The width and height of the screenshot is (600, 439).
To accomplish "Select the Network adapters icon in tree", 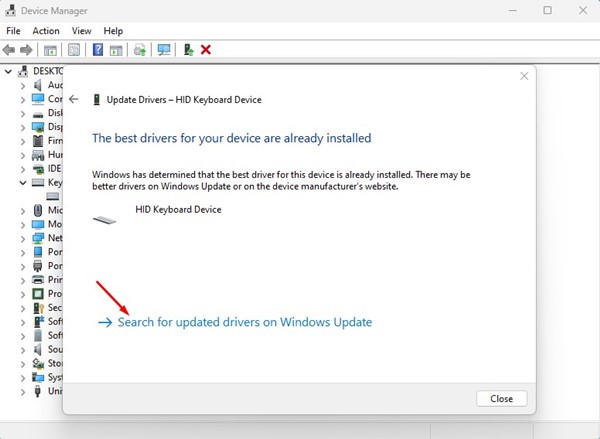I will [38, 238].
